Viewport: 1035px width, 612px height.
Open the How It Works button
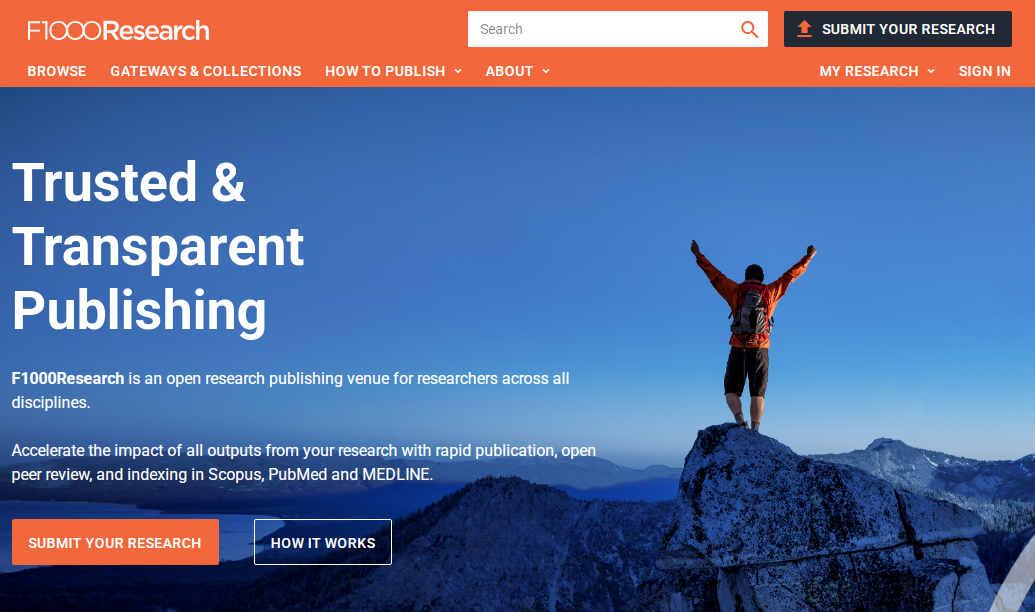[323, 542]
